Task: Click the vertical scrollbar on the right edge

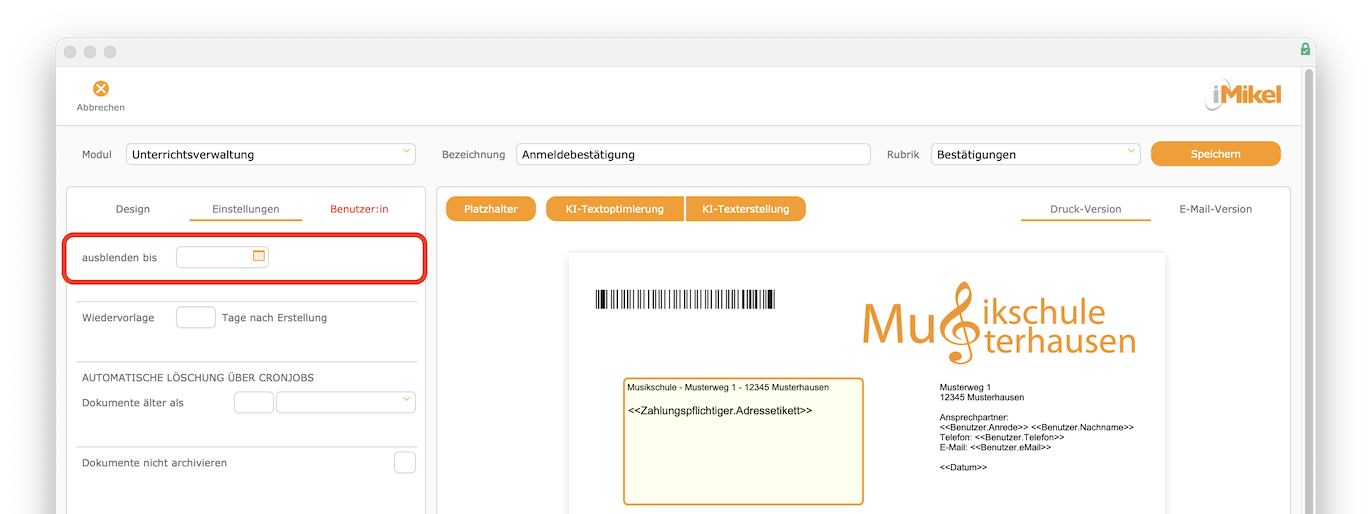Action: 1309,290
